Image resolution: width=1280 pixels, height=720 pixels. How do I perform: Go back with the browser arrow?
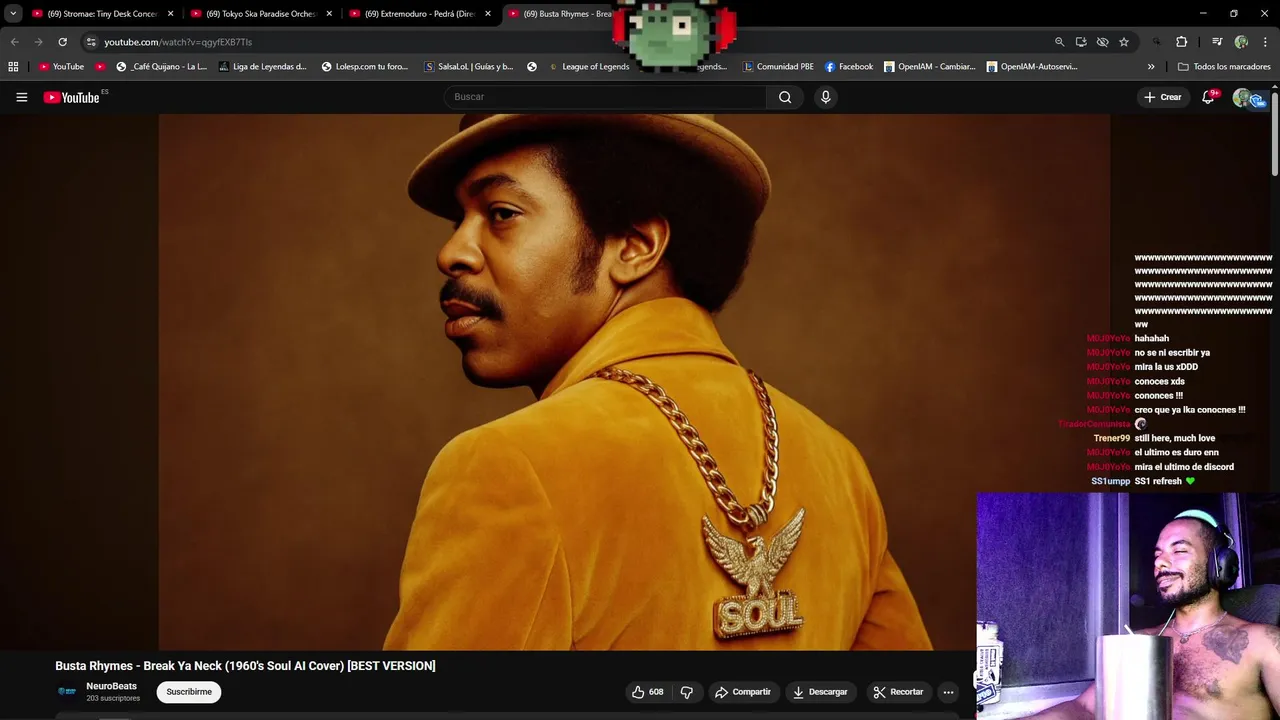click(14, 42)
